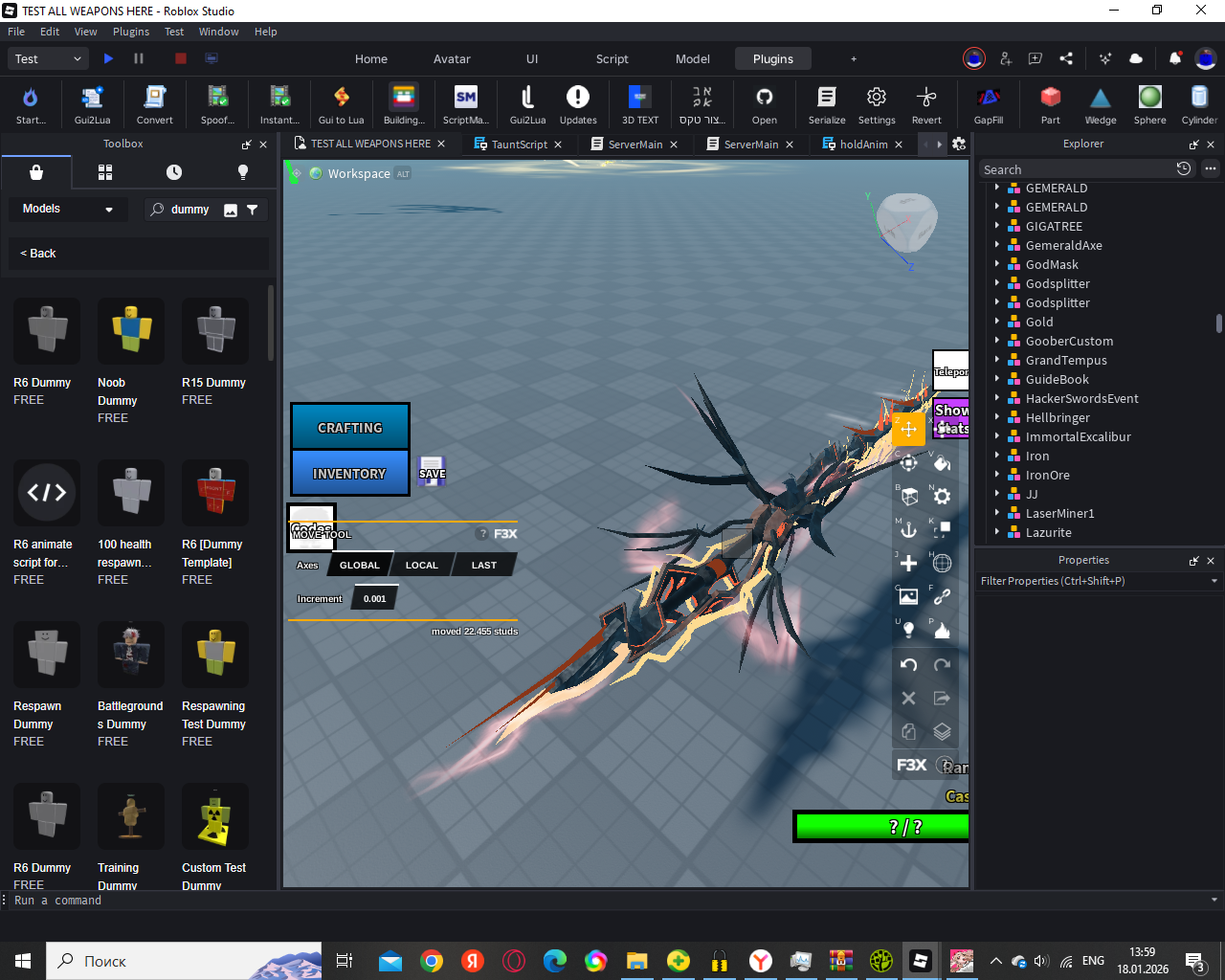Insert a Wedge from plugins toolbar

[1101, 104]
